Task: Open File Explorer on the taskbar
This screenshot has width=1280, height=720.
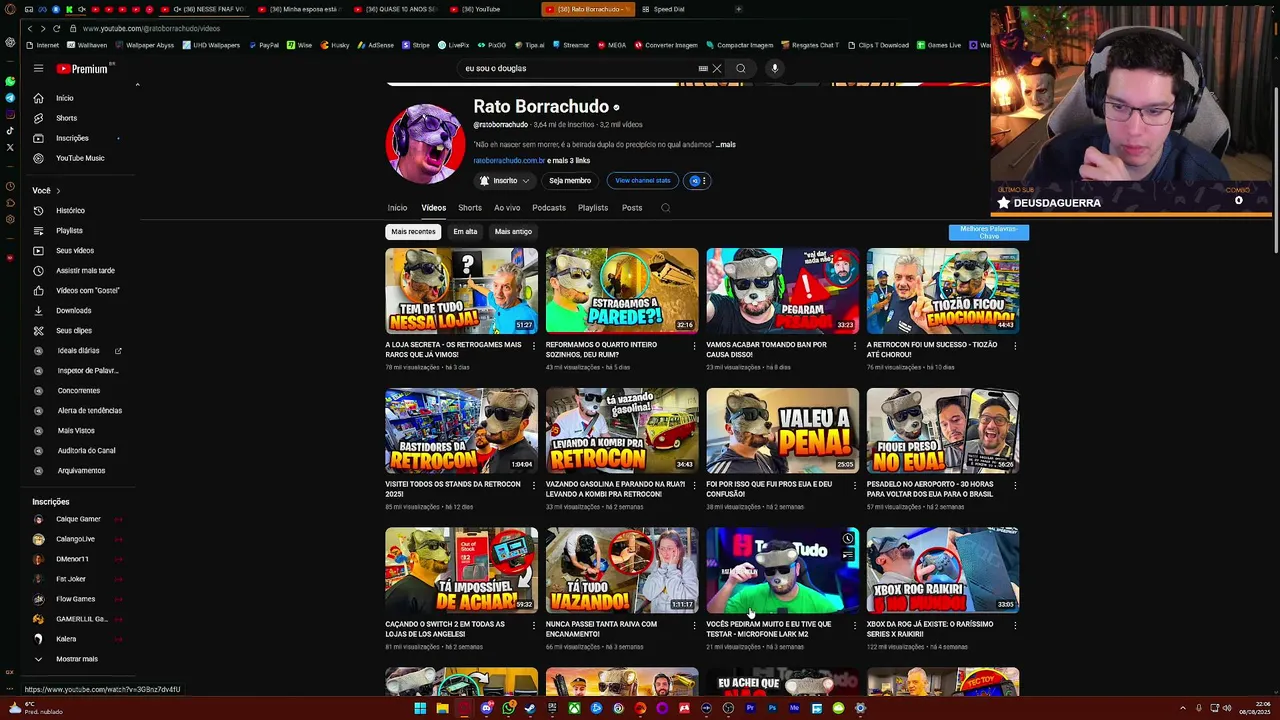Action: click(x=442, y=708)
